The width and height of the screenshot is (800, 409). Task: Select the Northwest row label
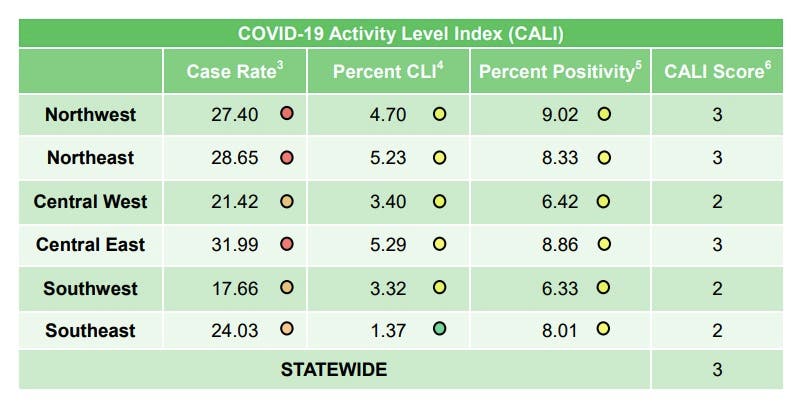click(x=90, y=115)
